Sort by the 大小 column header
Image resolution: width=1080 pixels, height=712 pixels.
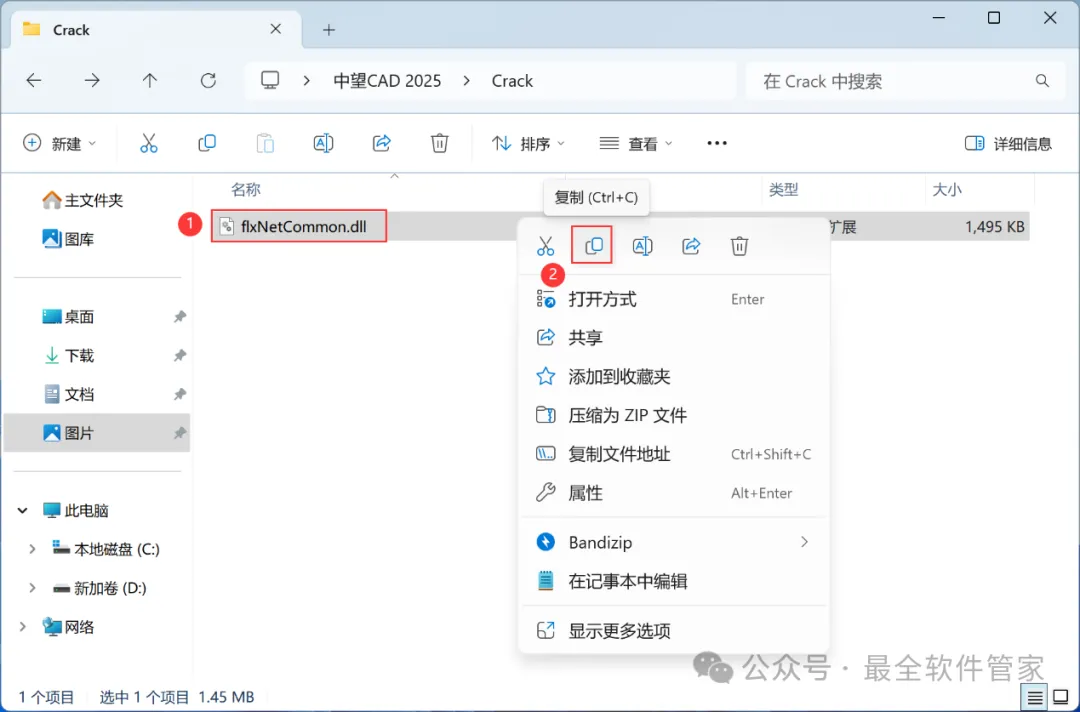click(x=946, y=189)
